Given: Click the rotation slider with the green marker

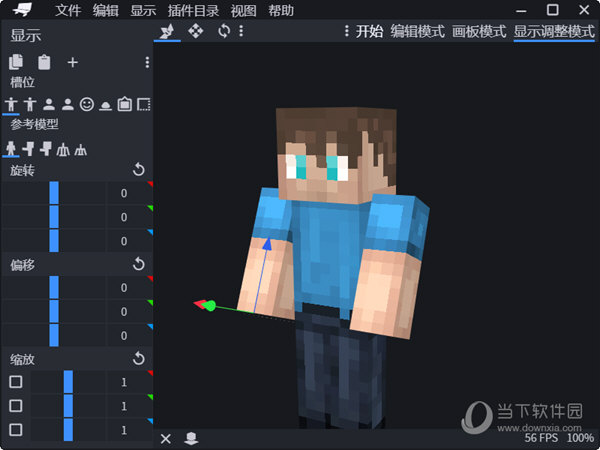Looking at the screenshot, I should coord(54,217).
